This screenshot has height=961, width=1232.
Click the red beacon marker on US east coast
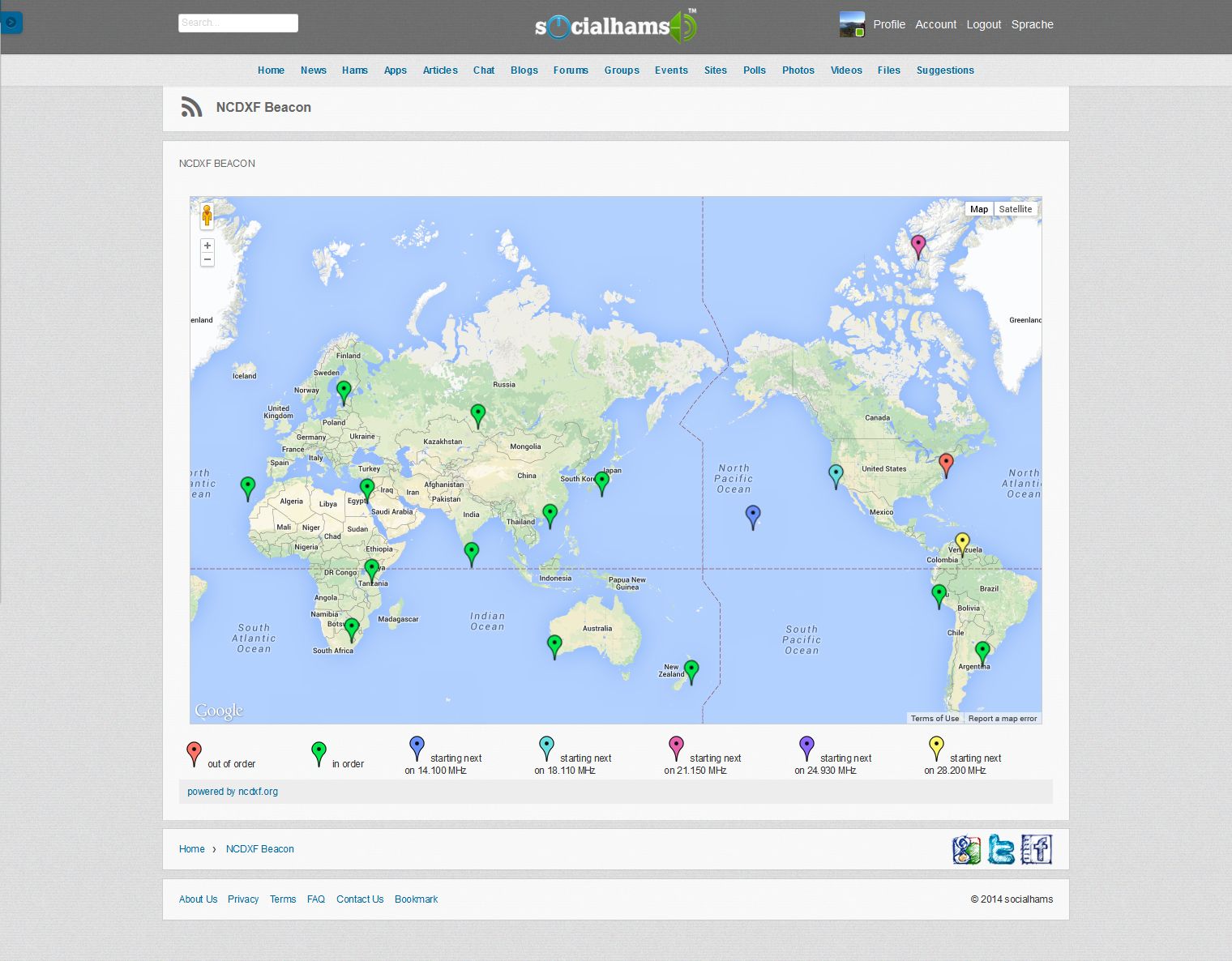[946, 465]
